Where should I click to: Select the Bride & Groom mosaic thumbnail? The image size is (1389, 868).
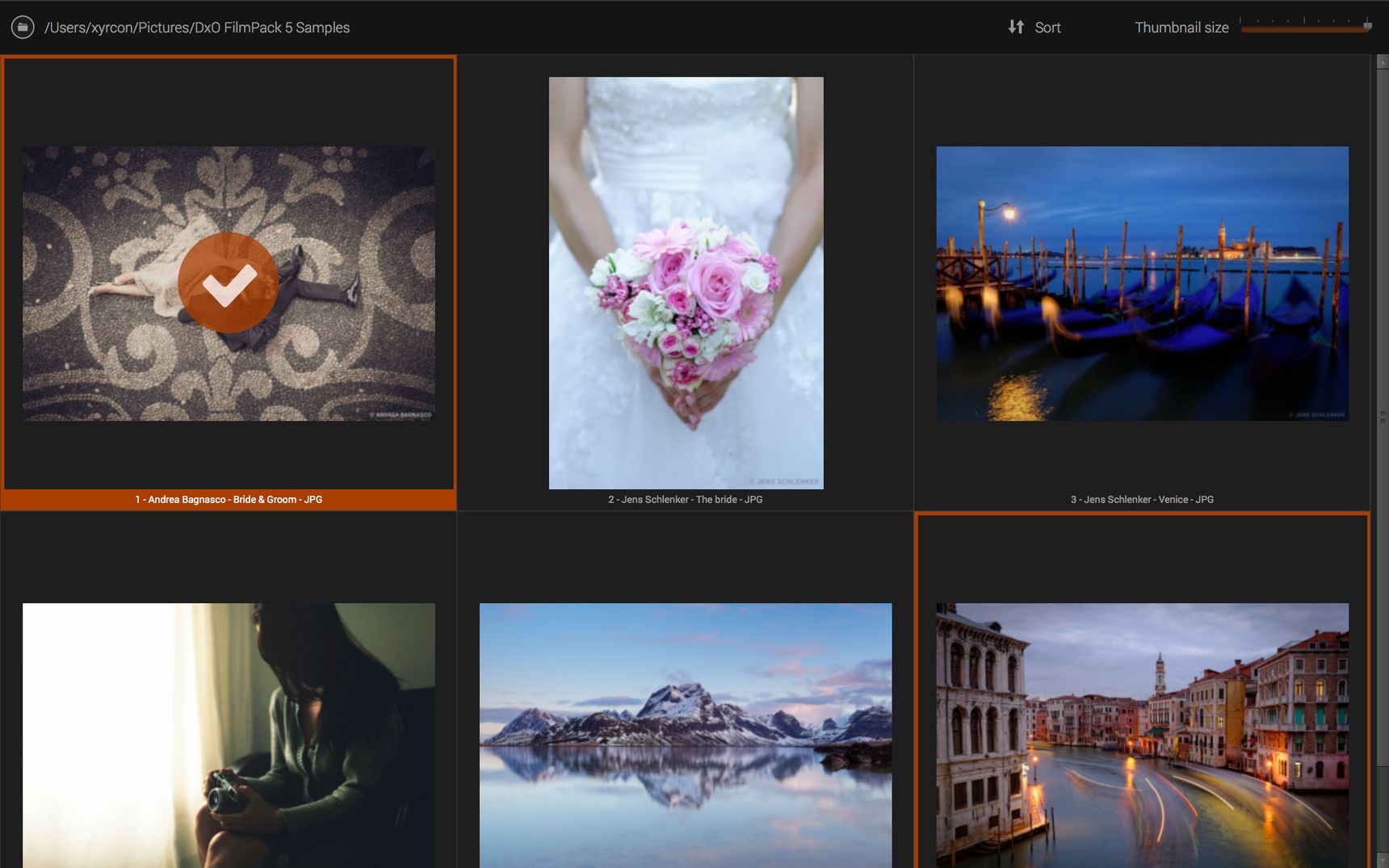pyautogui.click(x=229, y=283)
